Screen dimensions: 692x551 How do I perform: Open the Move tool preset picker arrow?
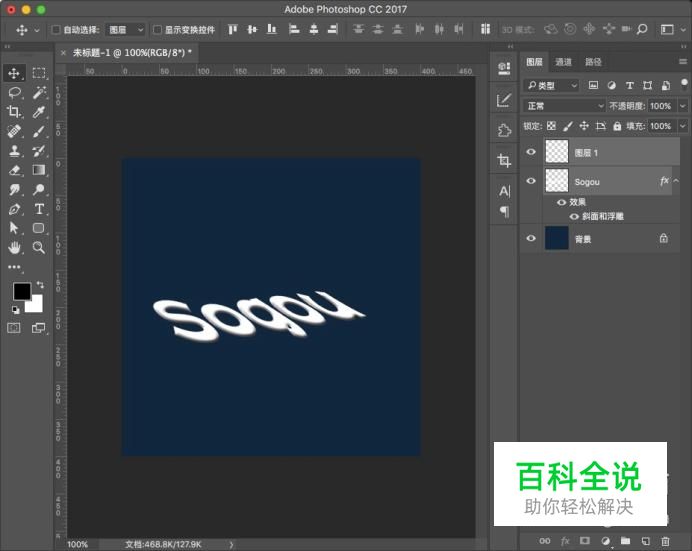(37, 30)
